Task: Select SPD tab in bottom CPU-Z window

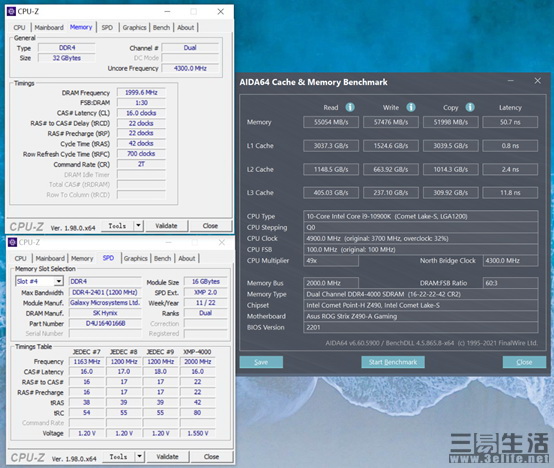Action: point(108,258)
